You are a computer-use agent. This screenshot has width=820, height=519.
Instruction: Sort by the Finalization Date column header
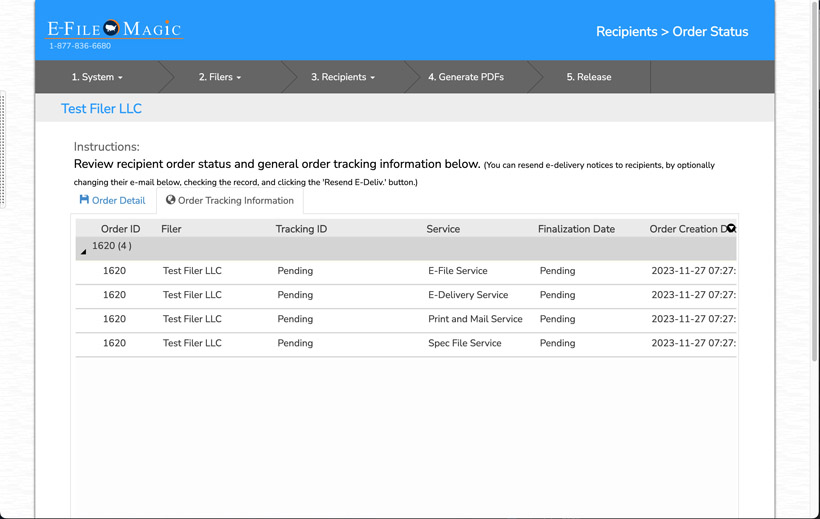click(x=576, y=229)
